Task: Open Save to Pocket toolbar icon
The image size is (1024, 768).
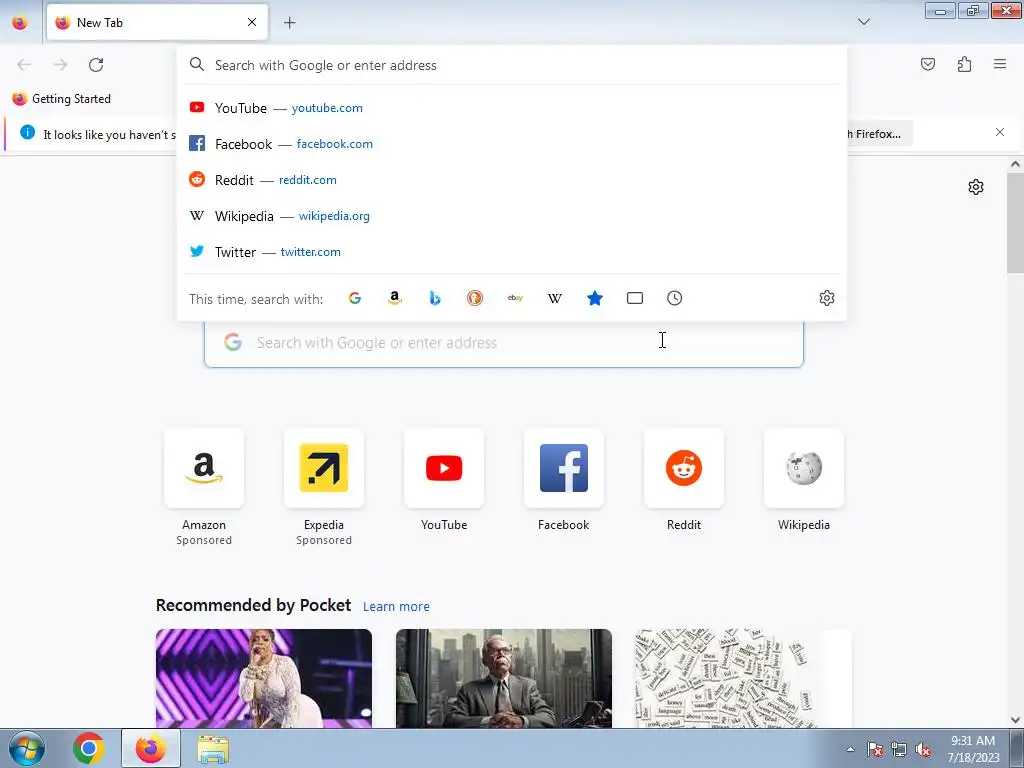Action: tap(928, 64)
